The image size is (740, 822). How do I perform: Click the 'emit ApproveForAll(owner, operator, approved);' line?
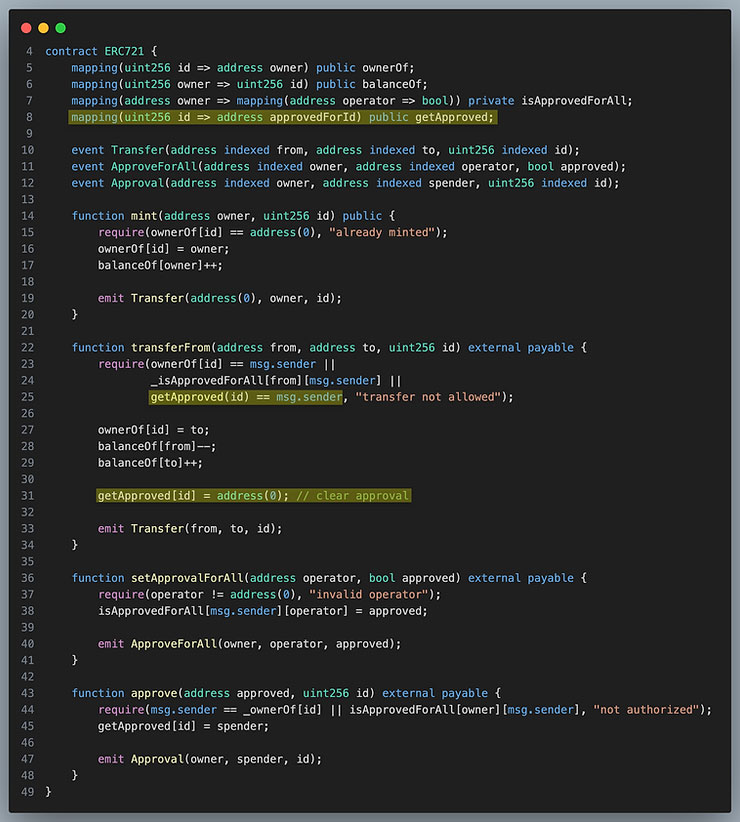click(249, 644)
